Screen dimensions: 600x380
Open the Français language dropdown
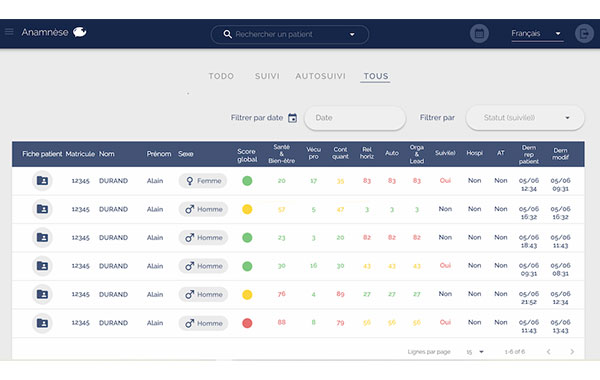[x=537, y=34]
